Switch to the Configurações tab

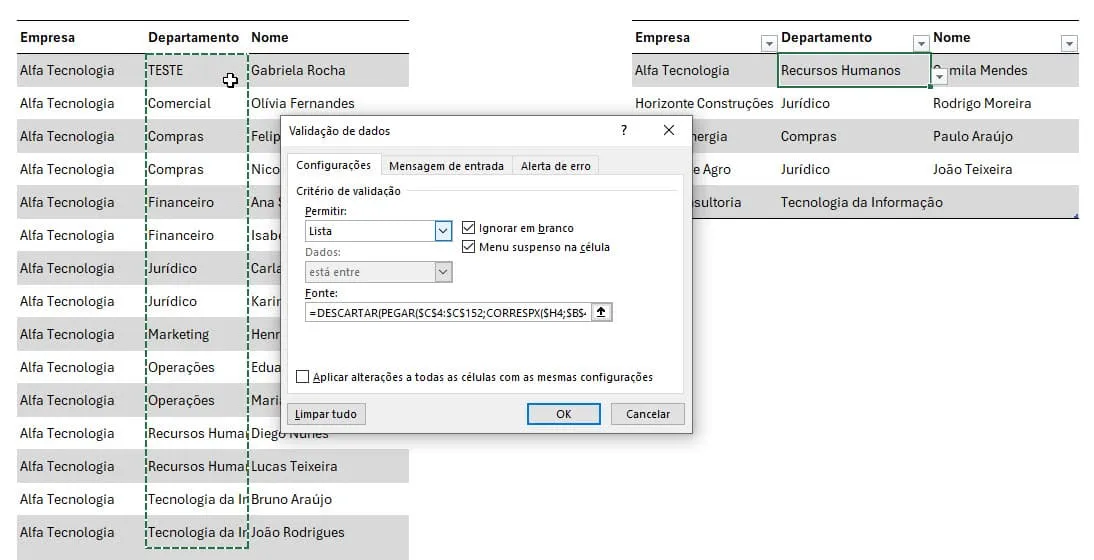tap(334, 165)
